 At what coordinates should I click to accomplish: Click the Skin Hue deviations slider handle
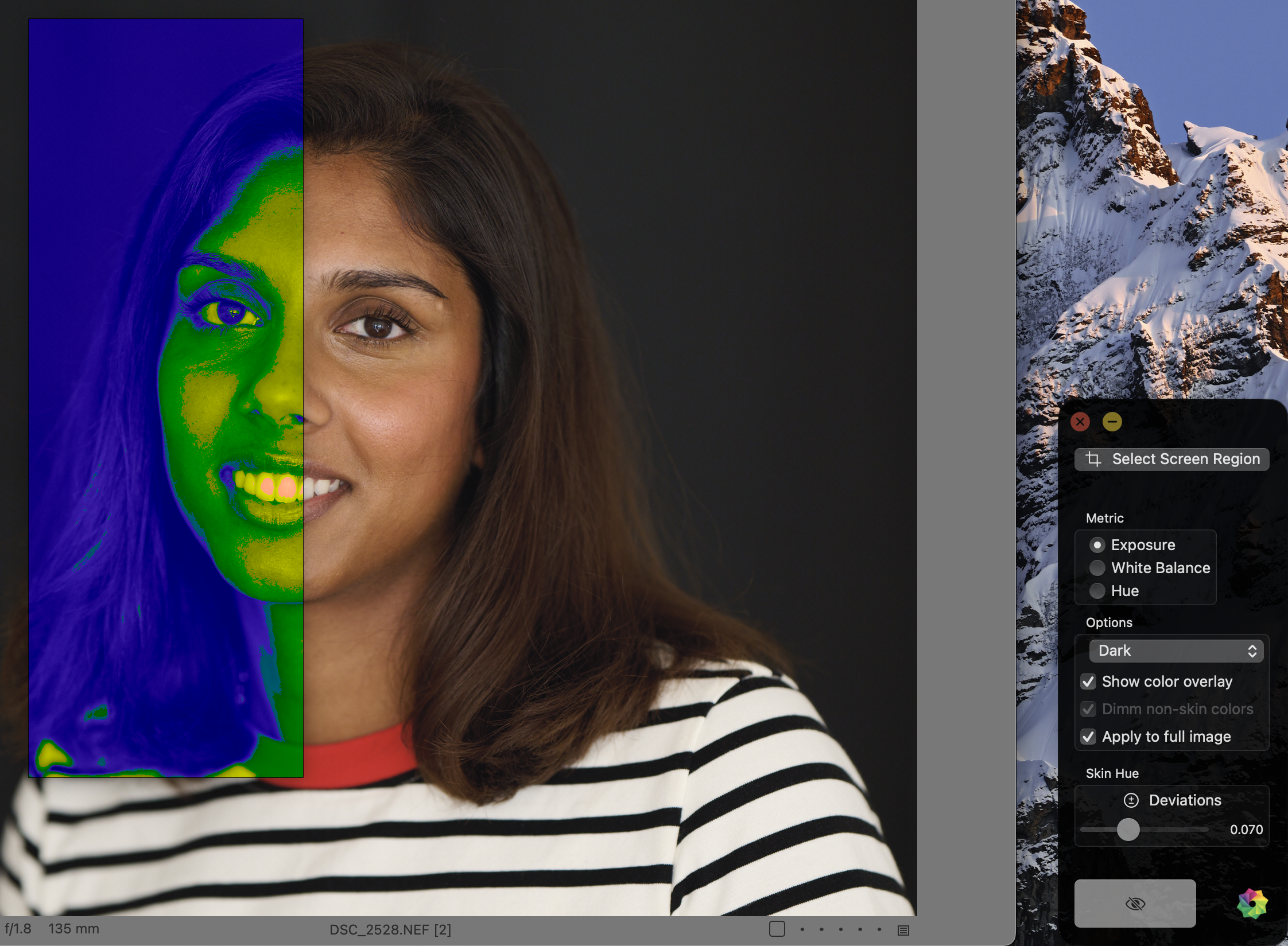coord(1128,830)
